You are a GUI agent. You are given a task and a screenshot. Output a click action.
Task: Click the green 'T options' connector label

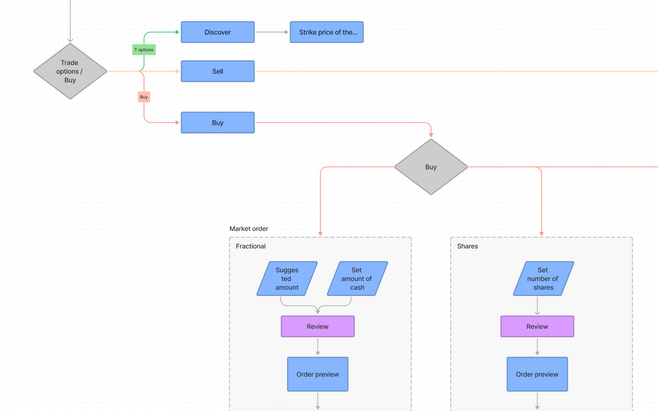coord(144,50)
